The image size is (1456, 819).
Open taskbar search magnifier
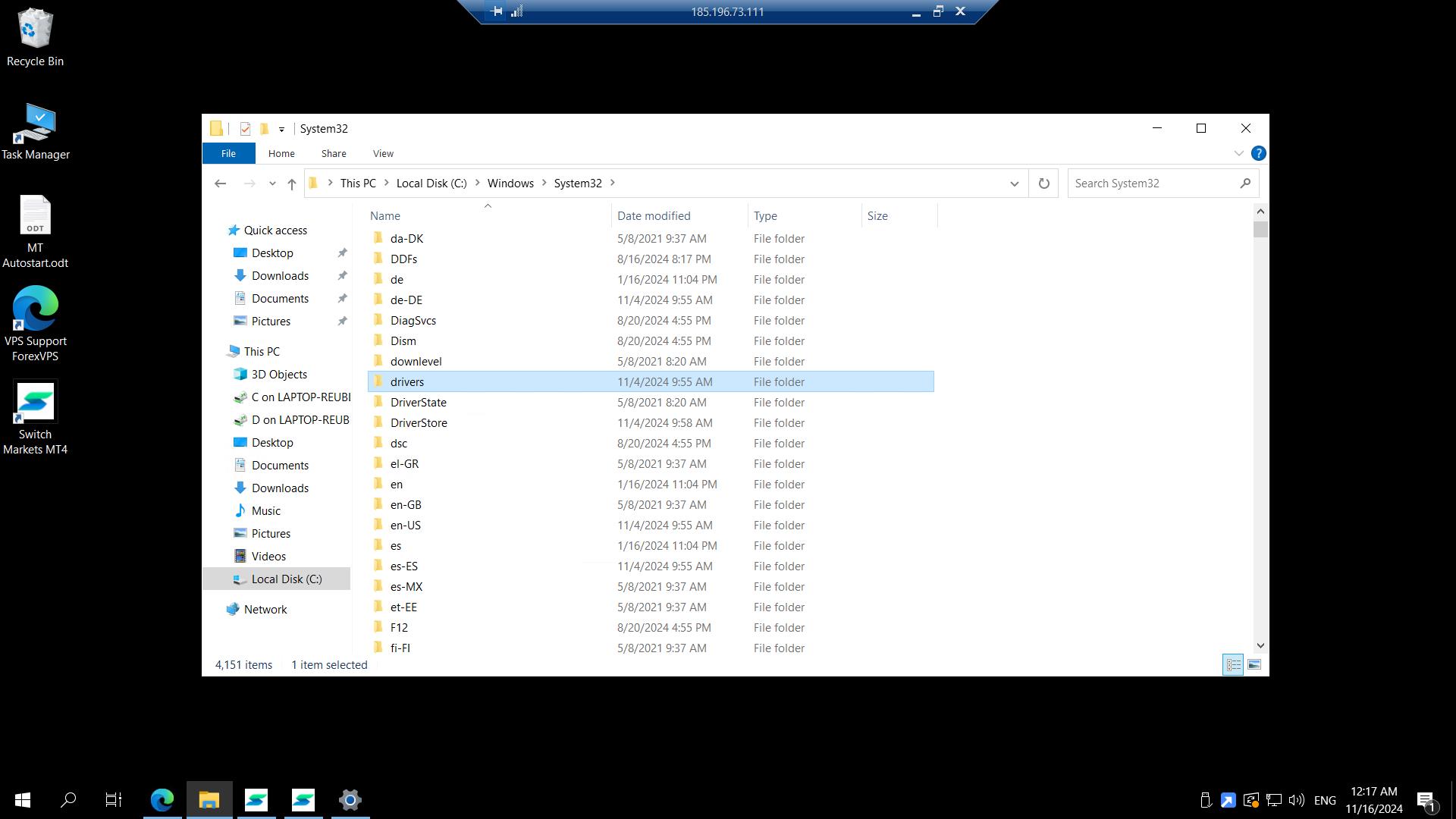click(68, 799)
